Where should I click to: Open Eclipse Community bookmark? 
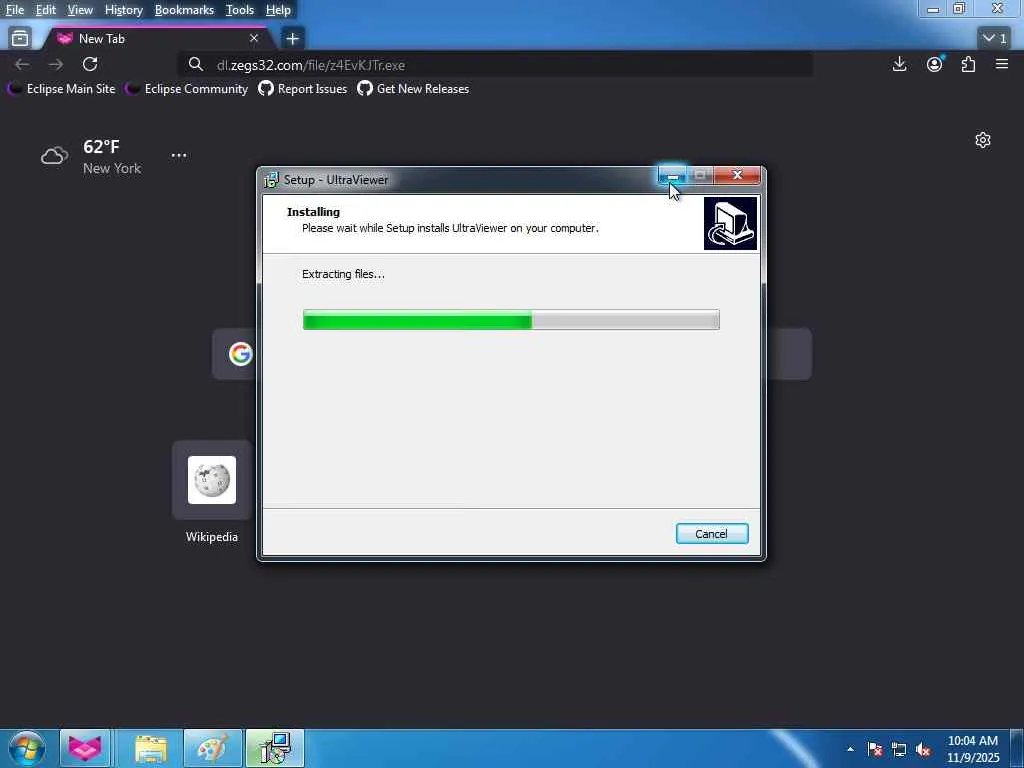[x=187, y=89]
